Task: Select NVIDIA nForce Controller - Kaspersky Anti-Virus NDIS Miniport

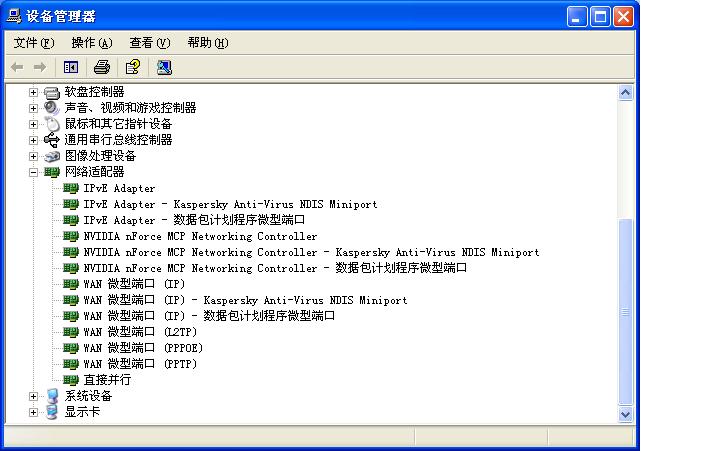Action: click(311, 252)
